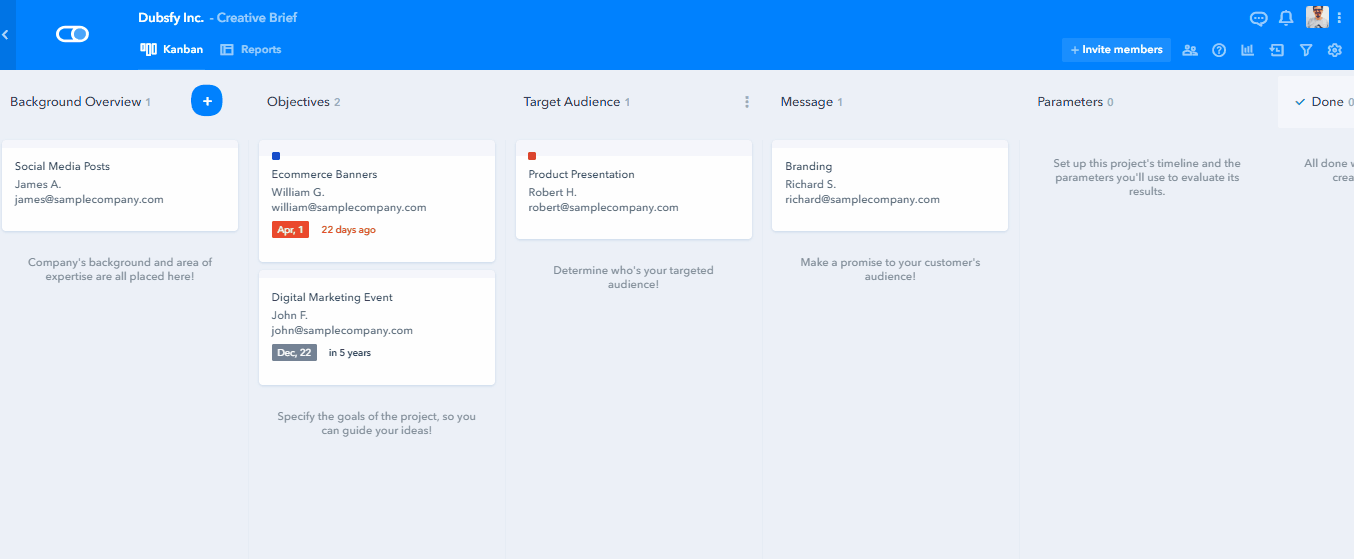The image size is (1354, 559).
Task: Open the bar chart statistics icon
Action: click(x=1247, y=50)
